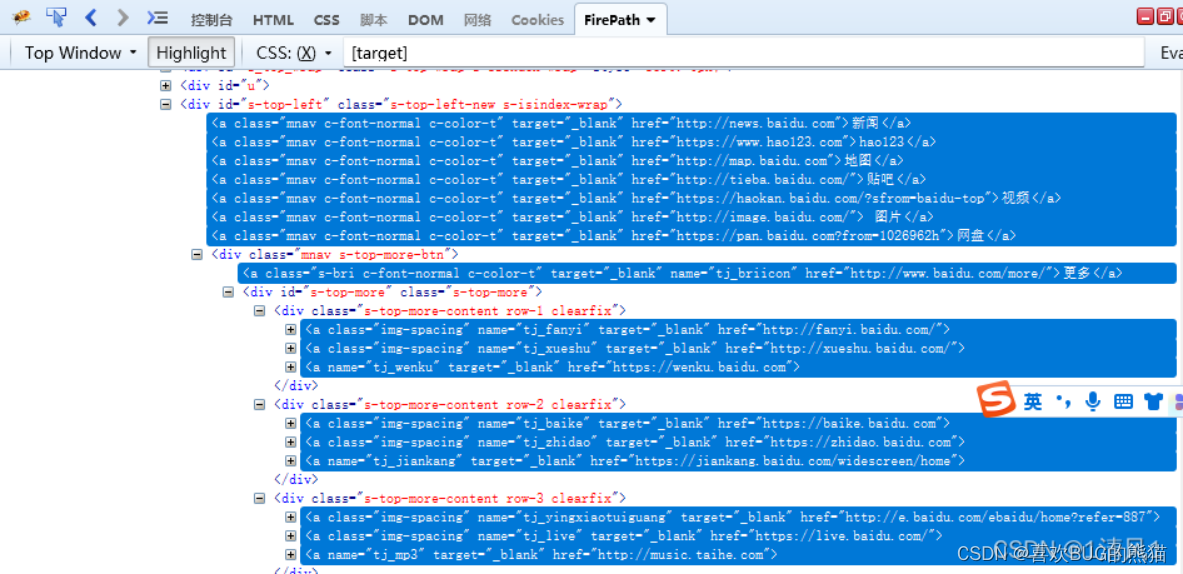
Task: Open the 网络 tab
Action: (477, 20)
